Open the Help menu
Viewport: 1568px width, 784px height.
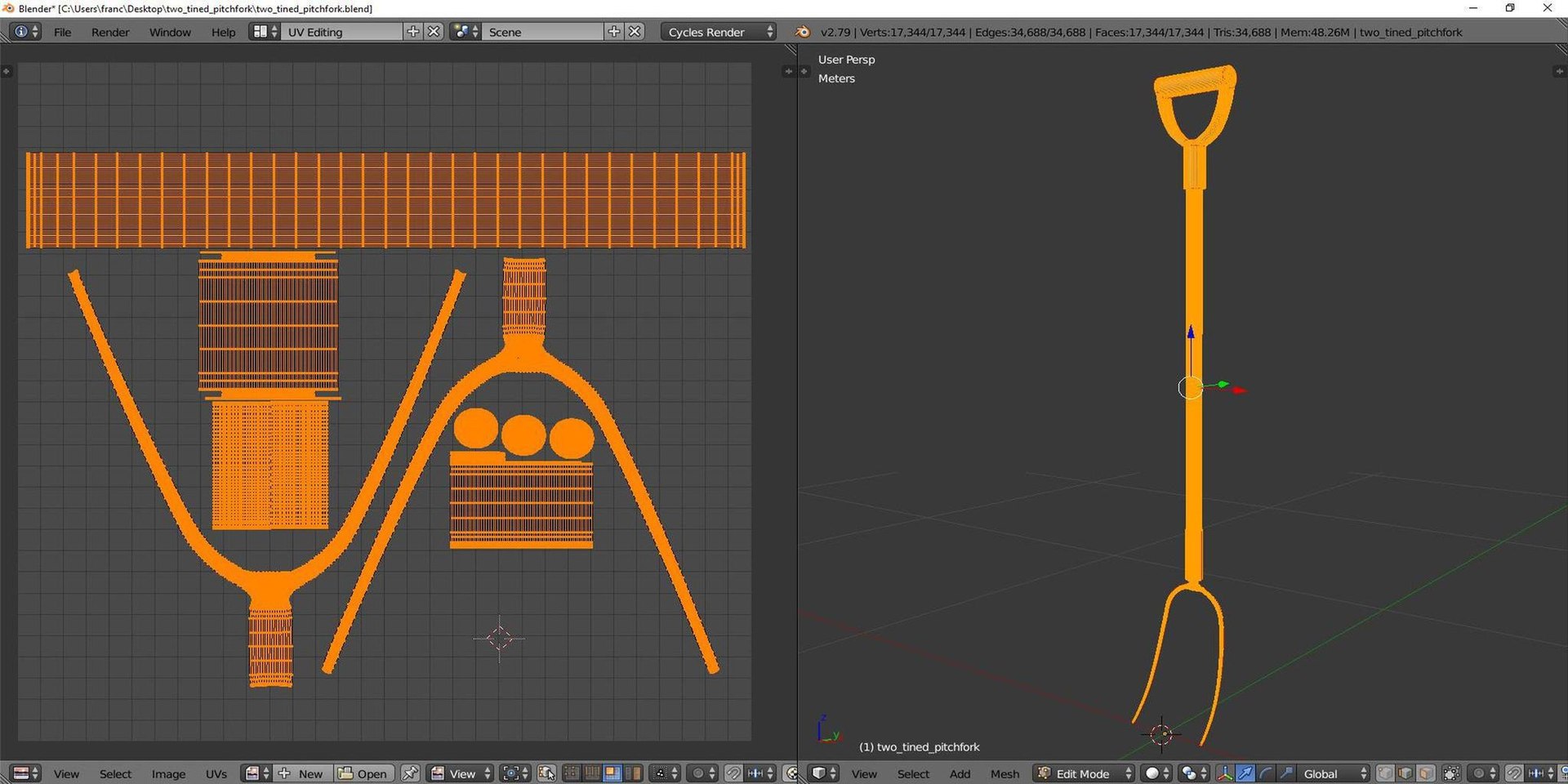[223, 32]
